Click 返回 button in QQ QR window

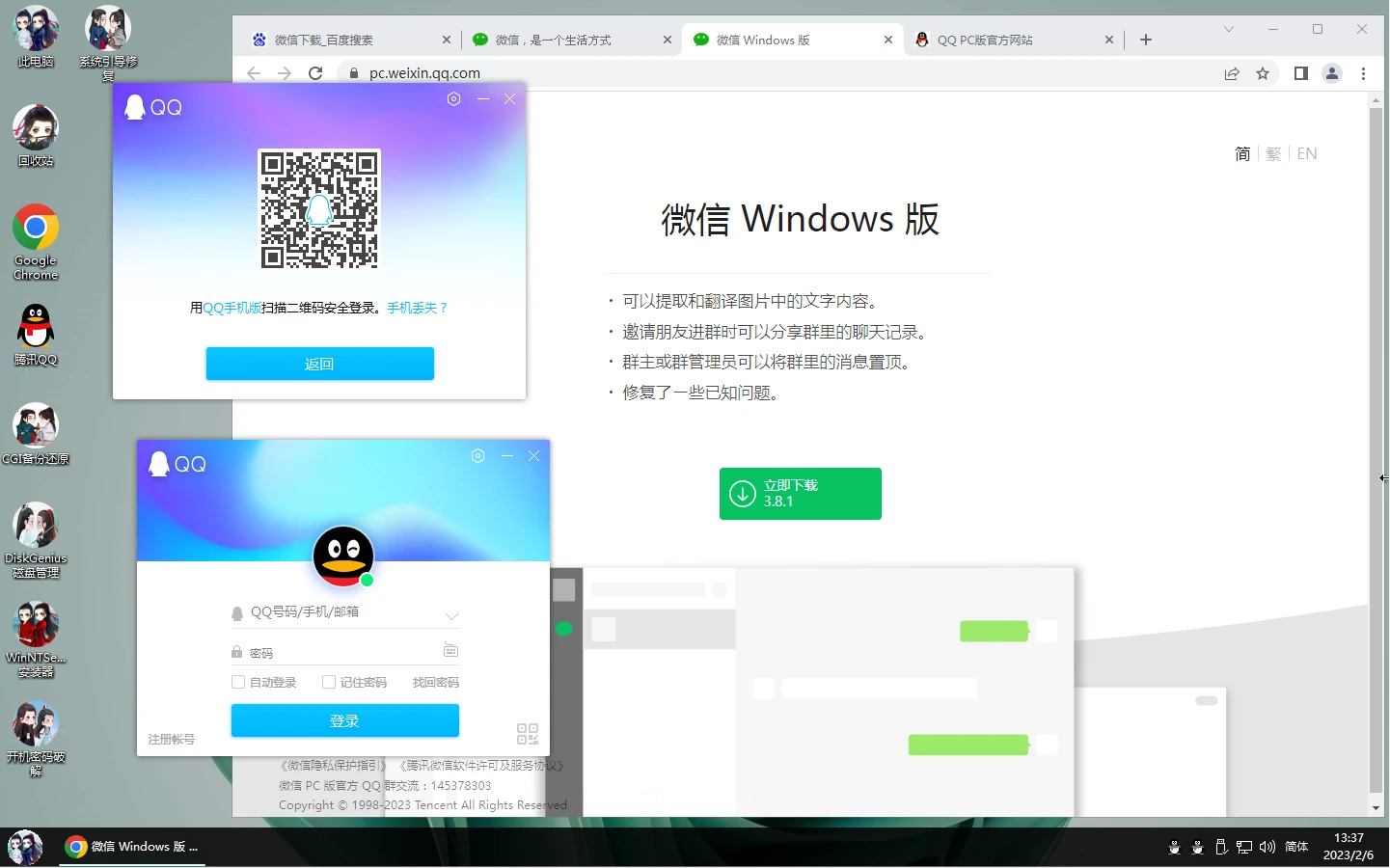pos(319,364)
